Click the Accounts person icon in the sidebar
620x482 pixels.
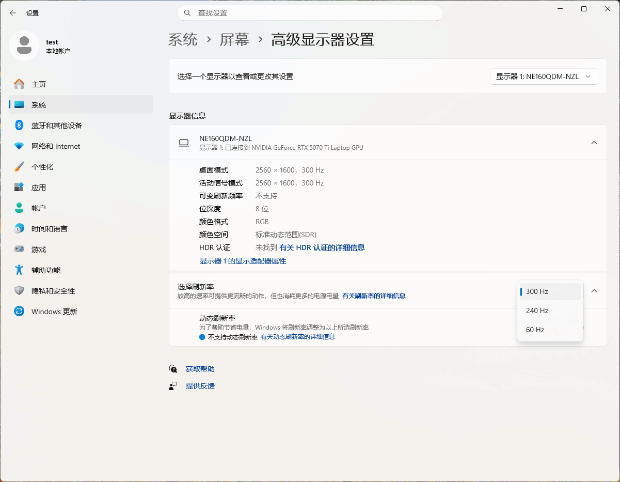tap(19, 208)
